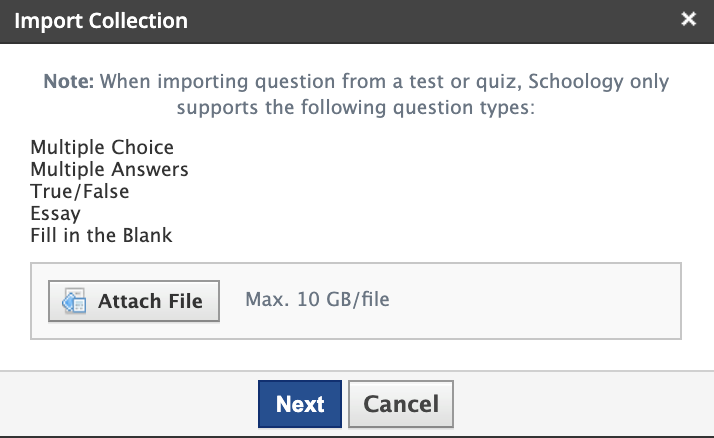Click the file icon inside Attach File
Viewport: 714px width, 438px height.
point(74,301)
